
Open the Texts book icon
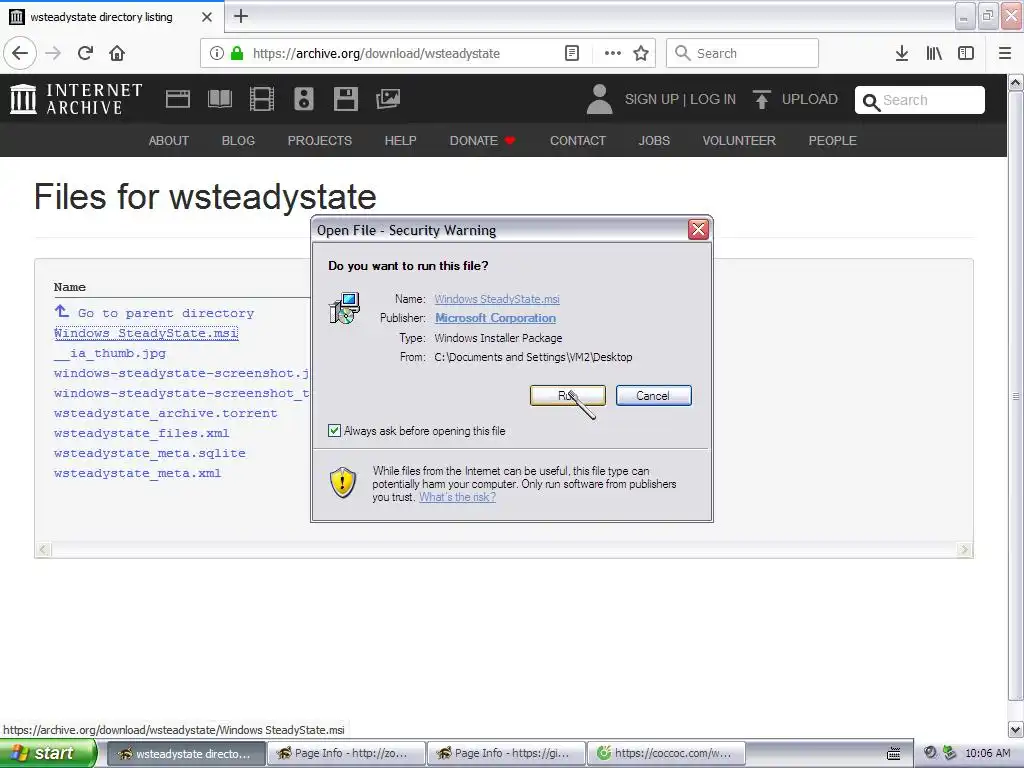219,99
